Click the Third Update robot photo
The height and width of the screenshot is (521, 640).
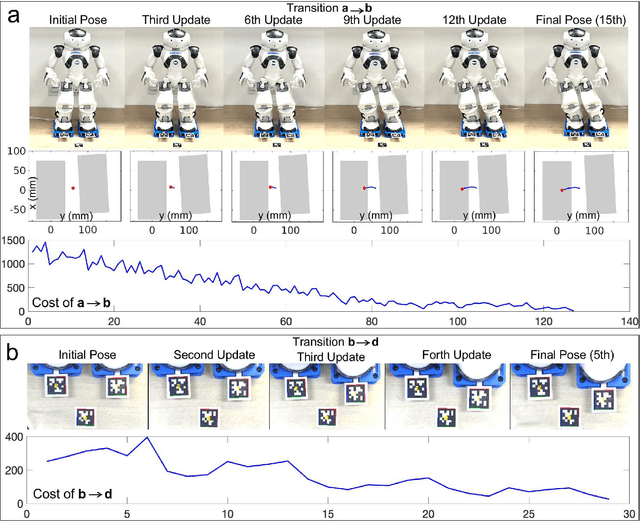click(x=174, y=87)
